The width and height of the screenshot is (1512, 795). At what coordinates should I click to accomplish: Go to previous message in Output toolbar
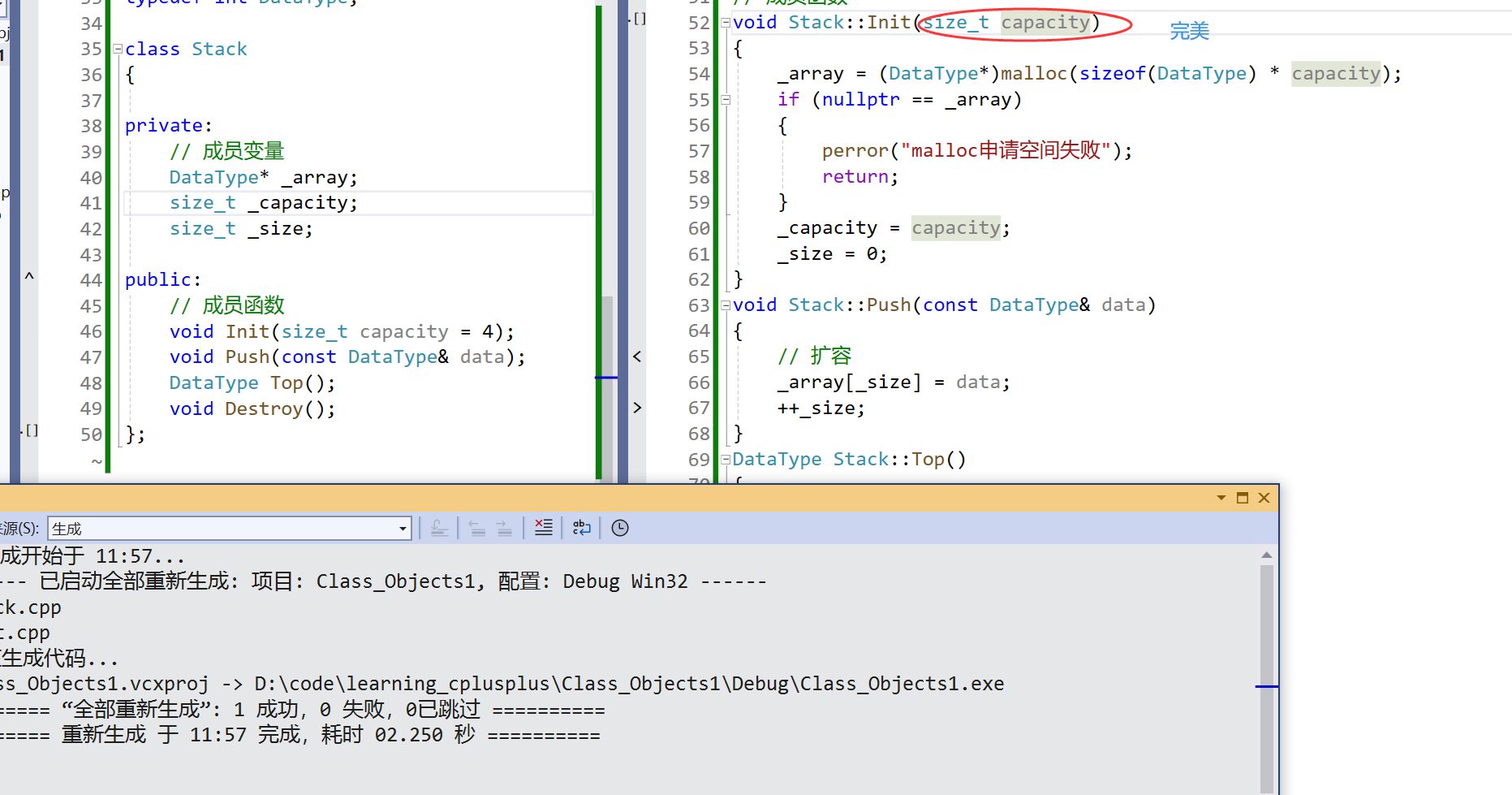point(477,529)
